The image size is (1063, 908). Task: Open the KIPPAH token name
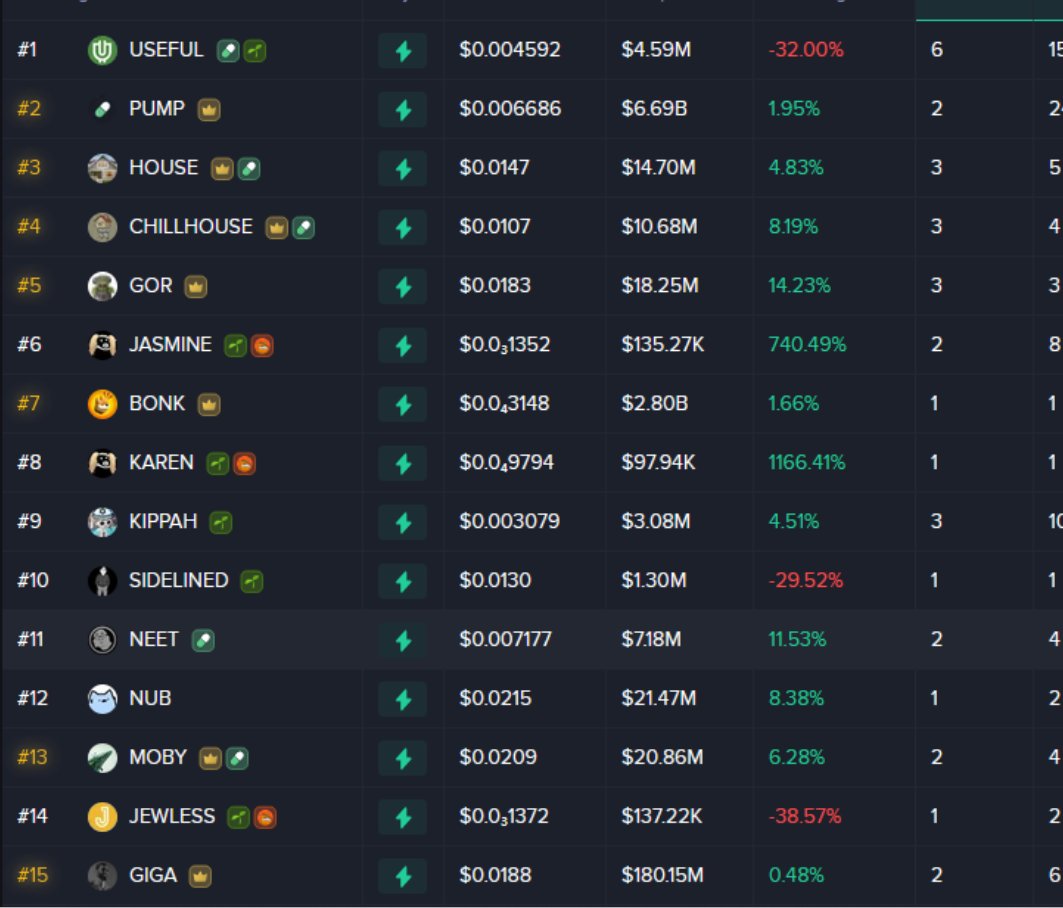163,522
